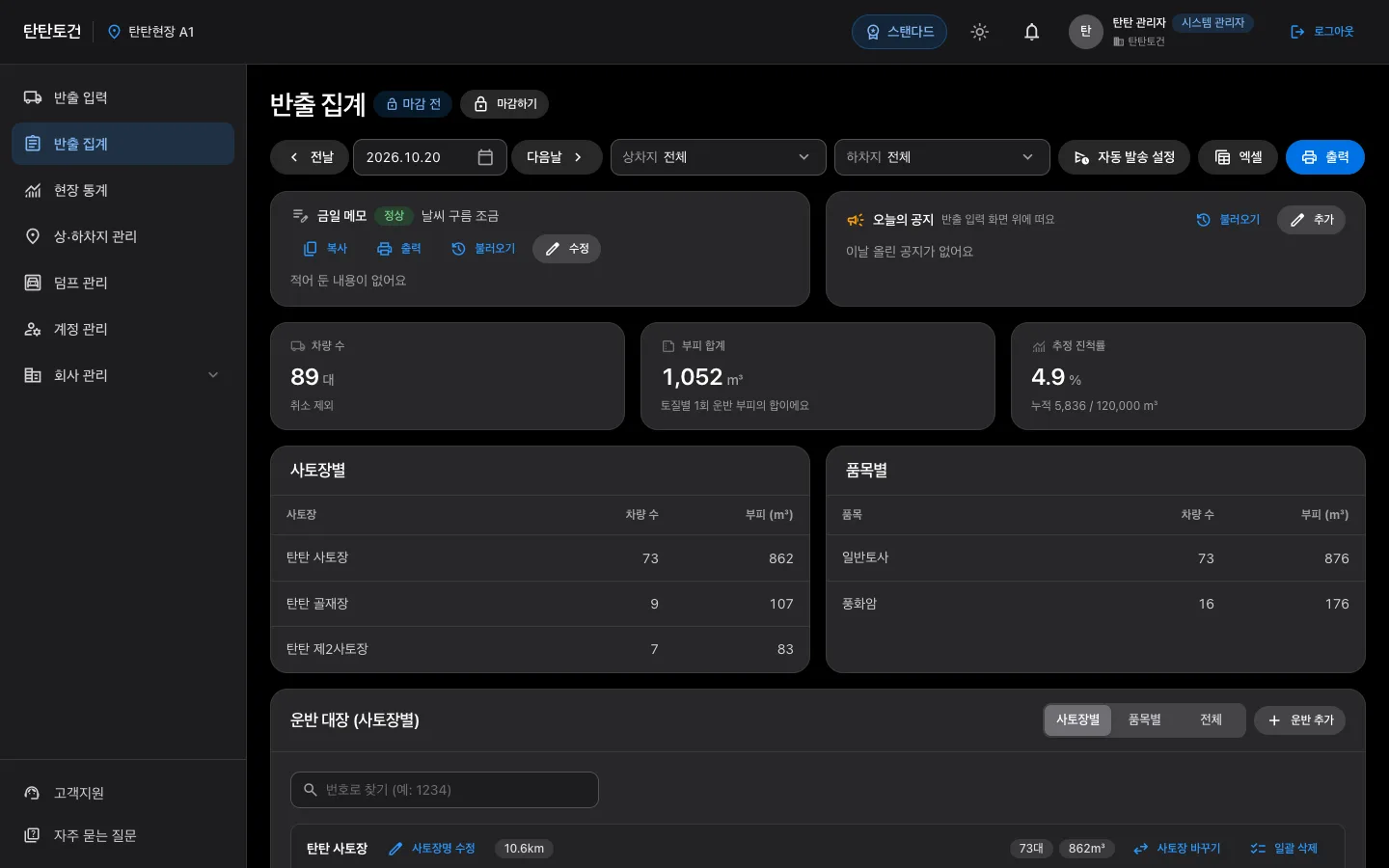Switch to 품목별 segment

point(1144,720)
